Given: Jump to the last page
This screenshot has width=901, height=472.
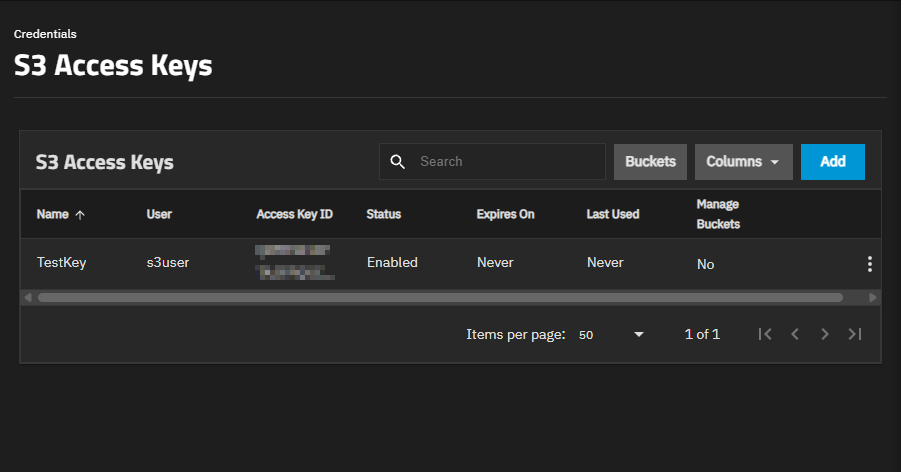Looking at the screenshot, I should pyautogui.click(x=855, y=334).
